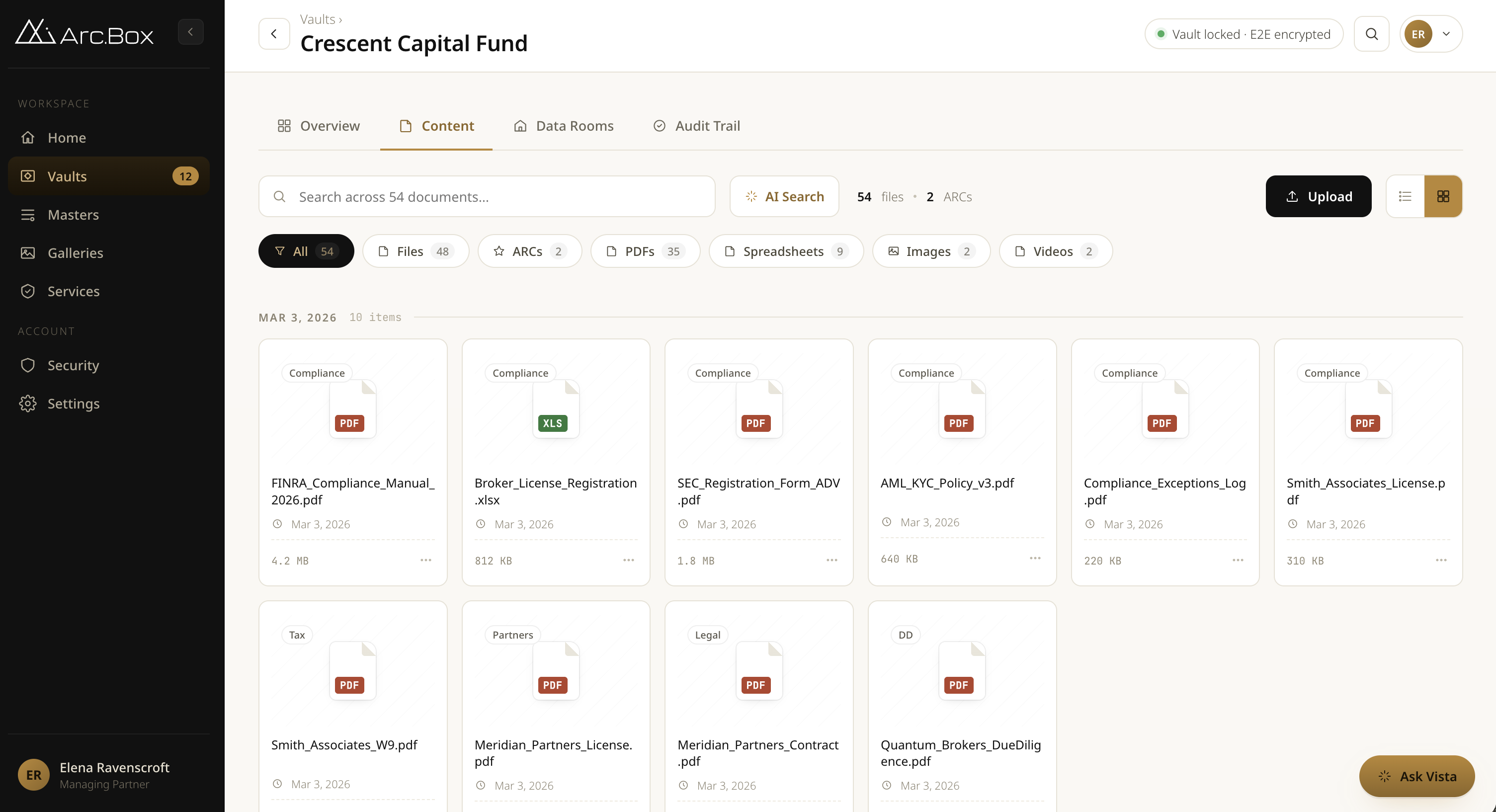Viewport: 1496px width, 812px height.
Task: Open options for Compliance_Exceptions_Log.pdf card
Action: 1238,560
